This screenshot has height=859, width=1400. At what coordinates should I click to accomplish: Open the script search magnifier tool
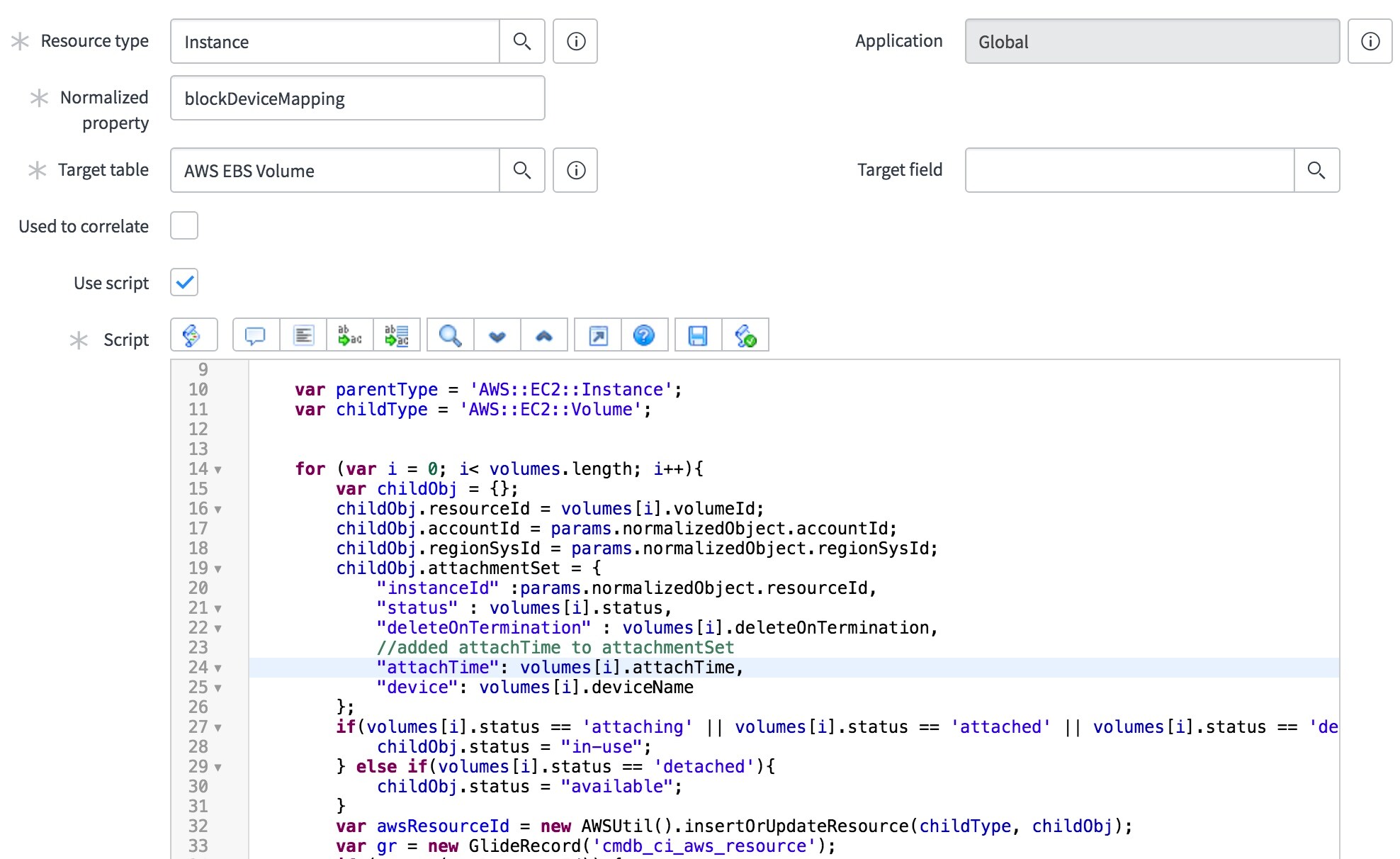point(450,335)
